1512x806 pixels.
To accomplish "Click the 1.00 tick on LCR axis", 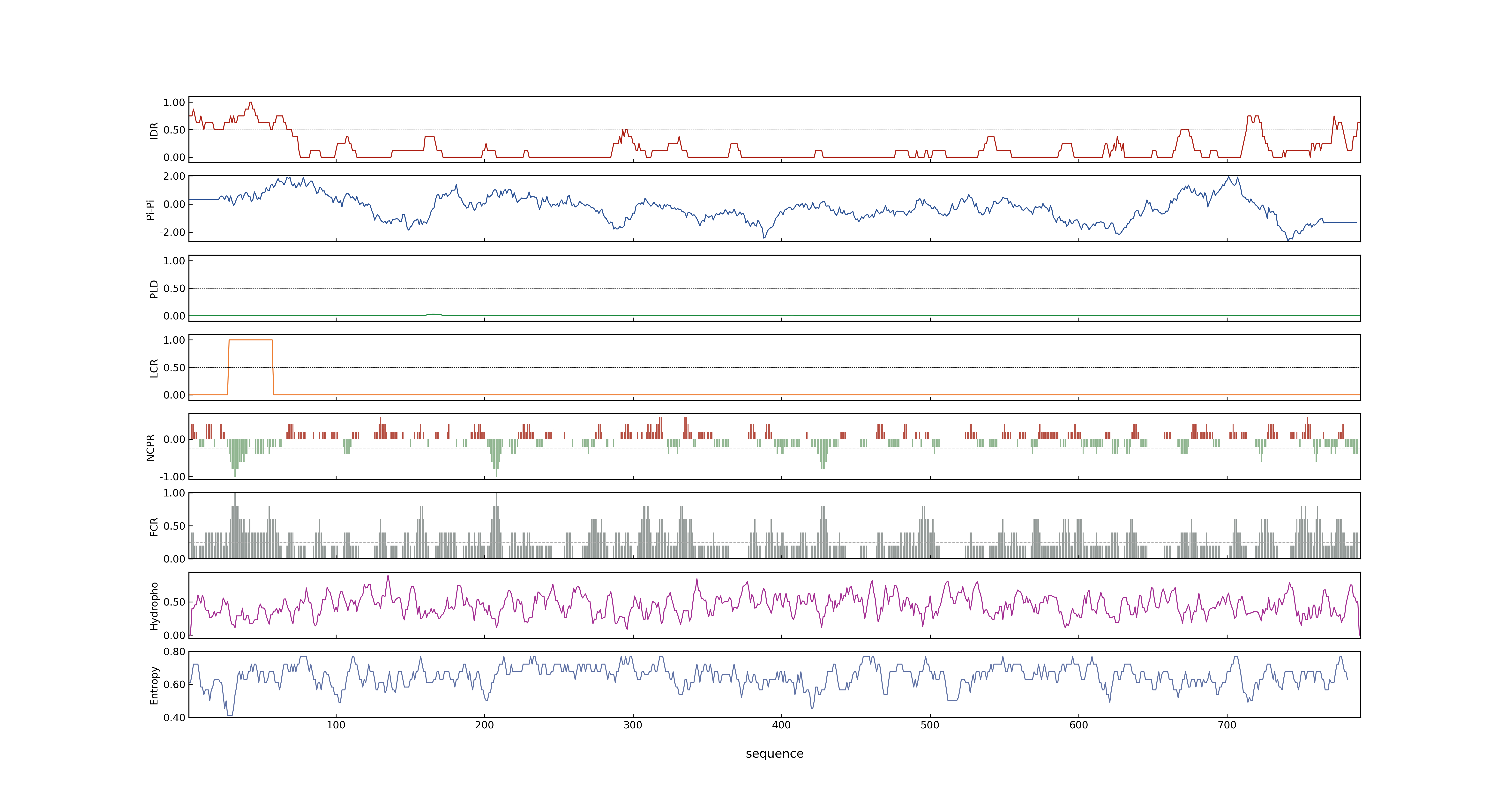I will 174,340.
